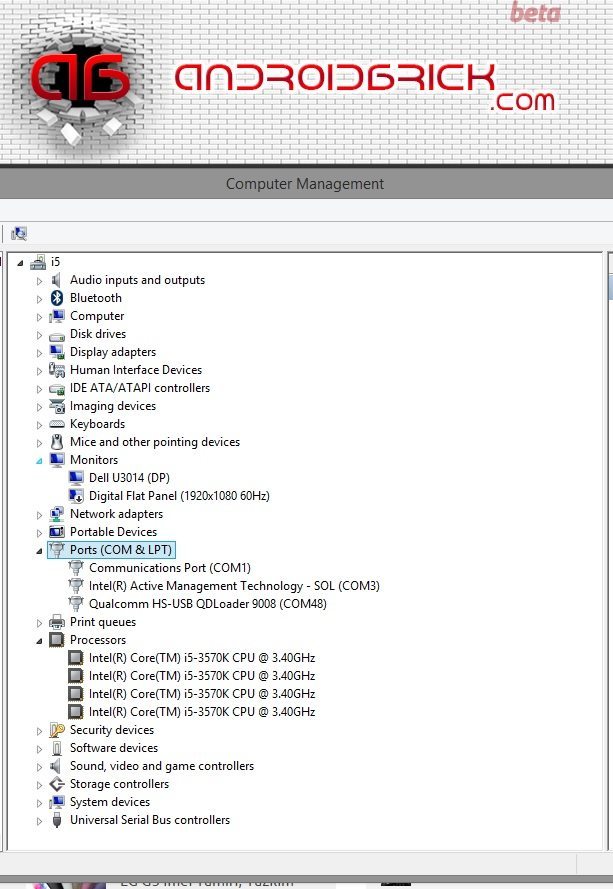Viewport: 613px width, 889px height.
Task: Expand the Universal Serial Bus controllers node
Action: click(40, 821)
